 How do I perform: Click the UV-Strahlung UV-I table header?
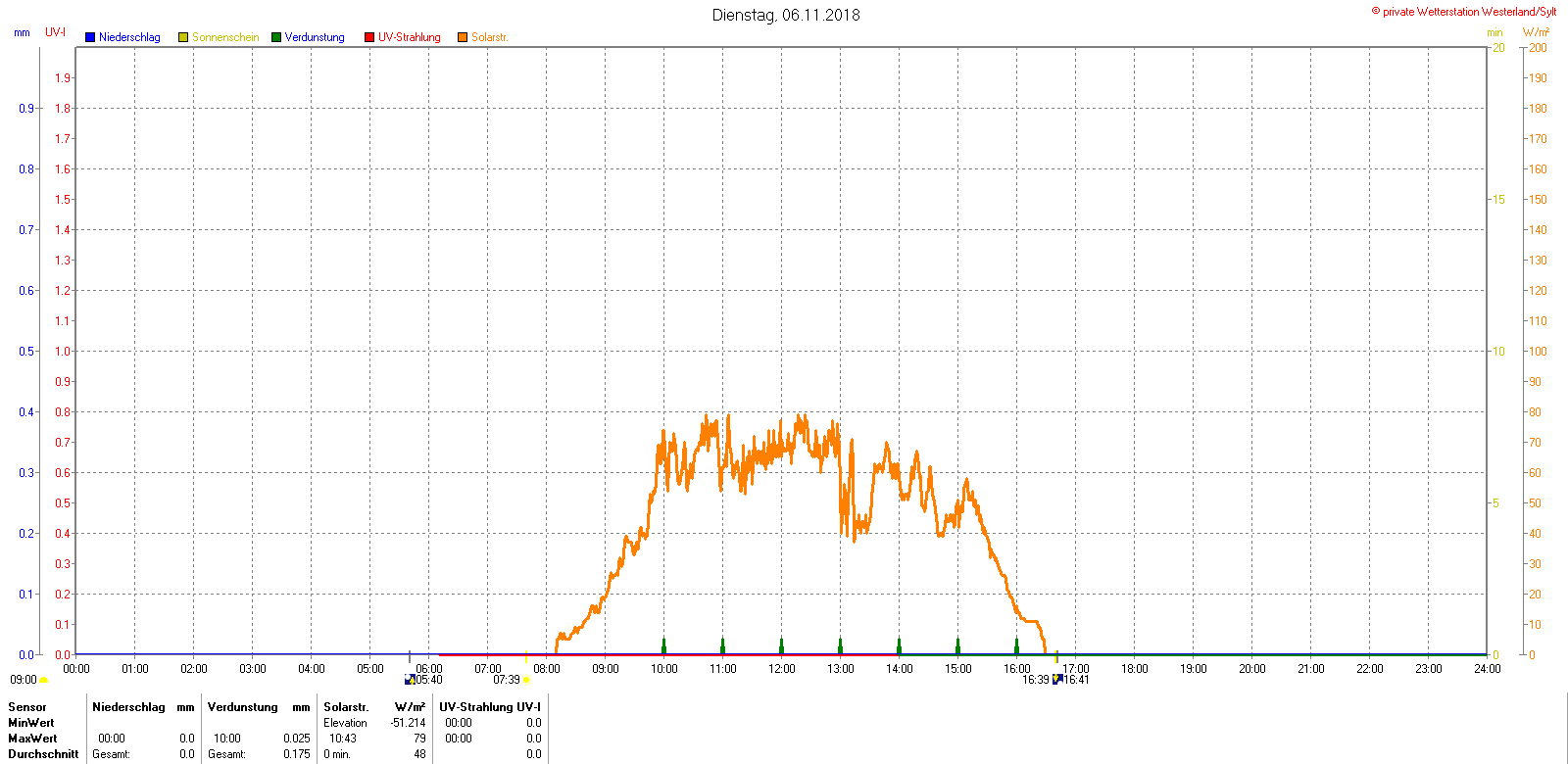click(x=490, y=707)
